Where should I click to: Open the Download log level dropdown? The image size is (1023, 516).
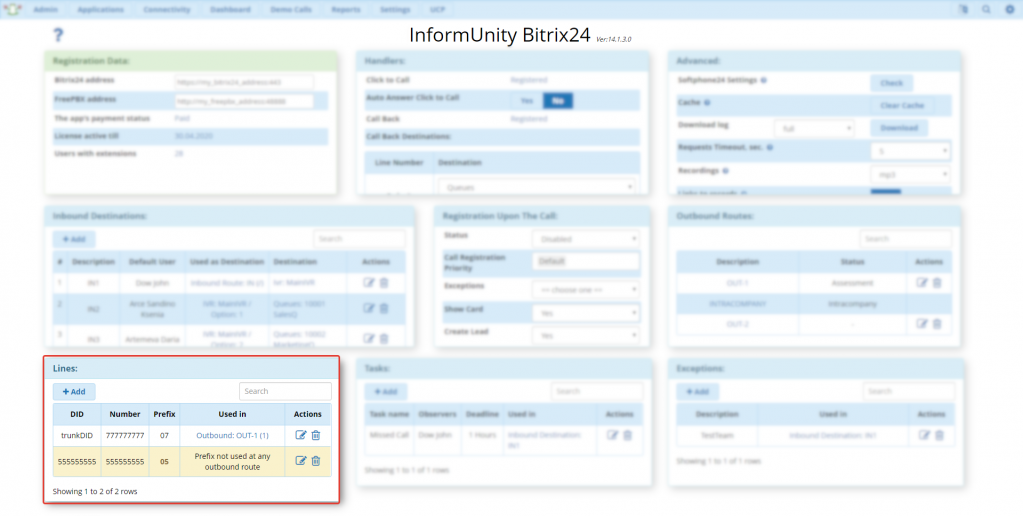point(814,129)
